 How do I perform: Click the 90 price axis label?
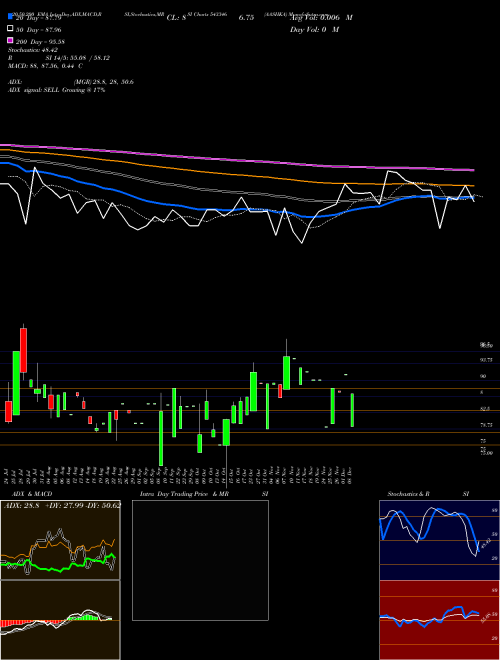[x=483, y=376]
